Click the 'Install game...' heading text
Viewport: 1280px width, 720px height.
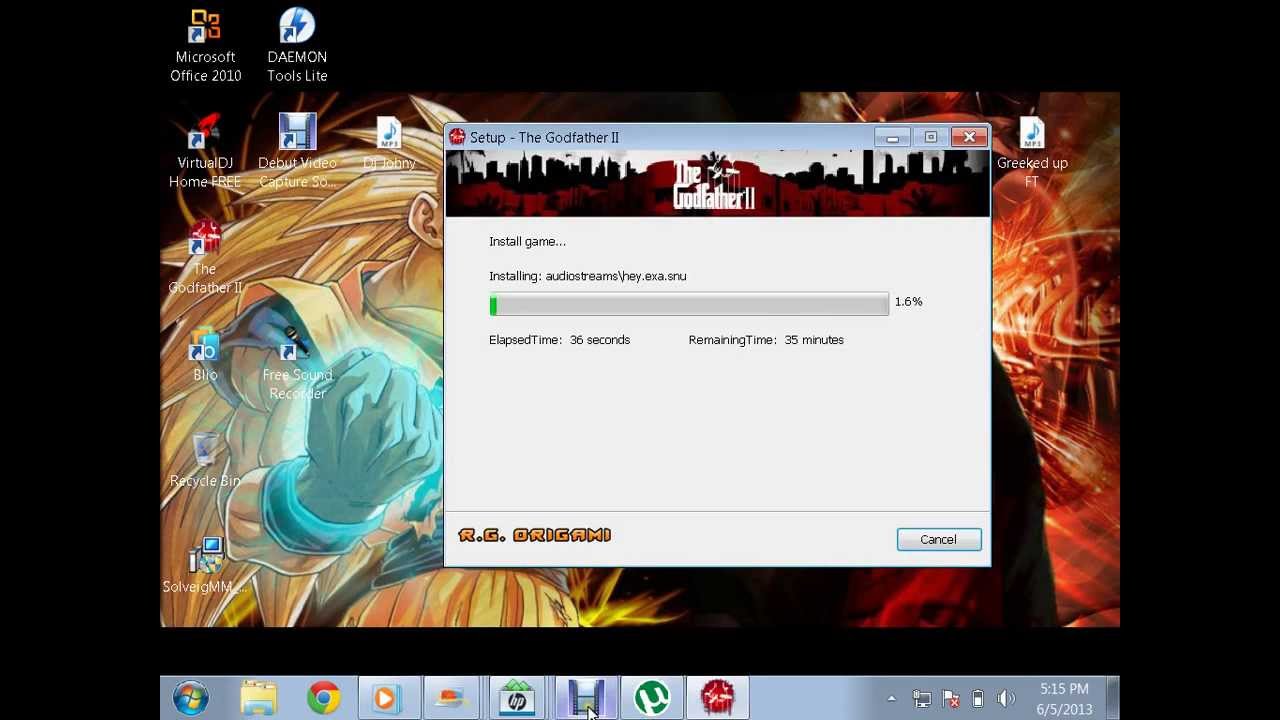tap(527, 241)
